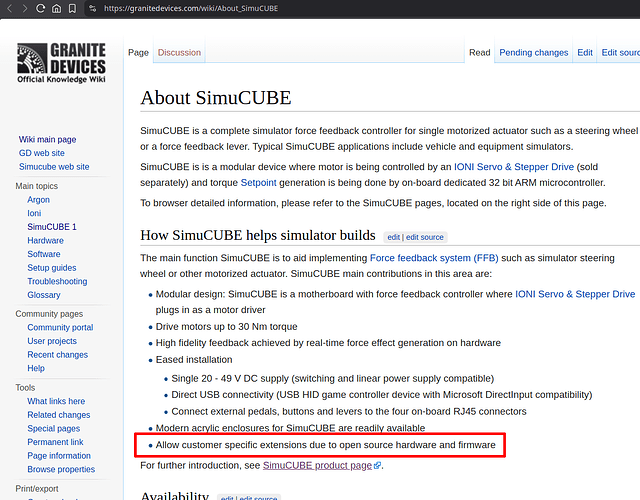640x500 pixels.
Task: Open Page information link
Action: [x=59, y=456]
